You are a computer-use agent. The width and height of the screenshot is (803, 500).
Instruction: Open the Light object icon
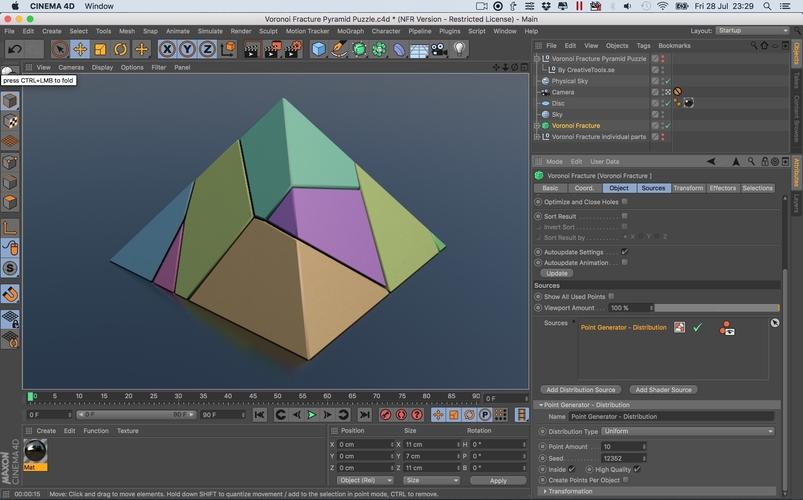click(x=459, y=49)
